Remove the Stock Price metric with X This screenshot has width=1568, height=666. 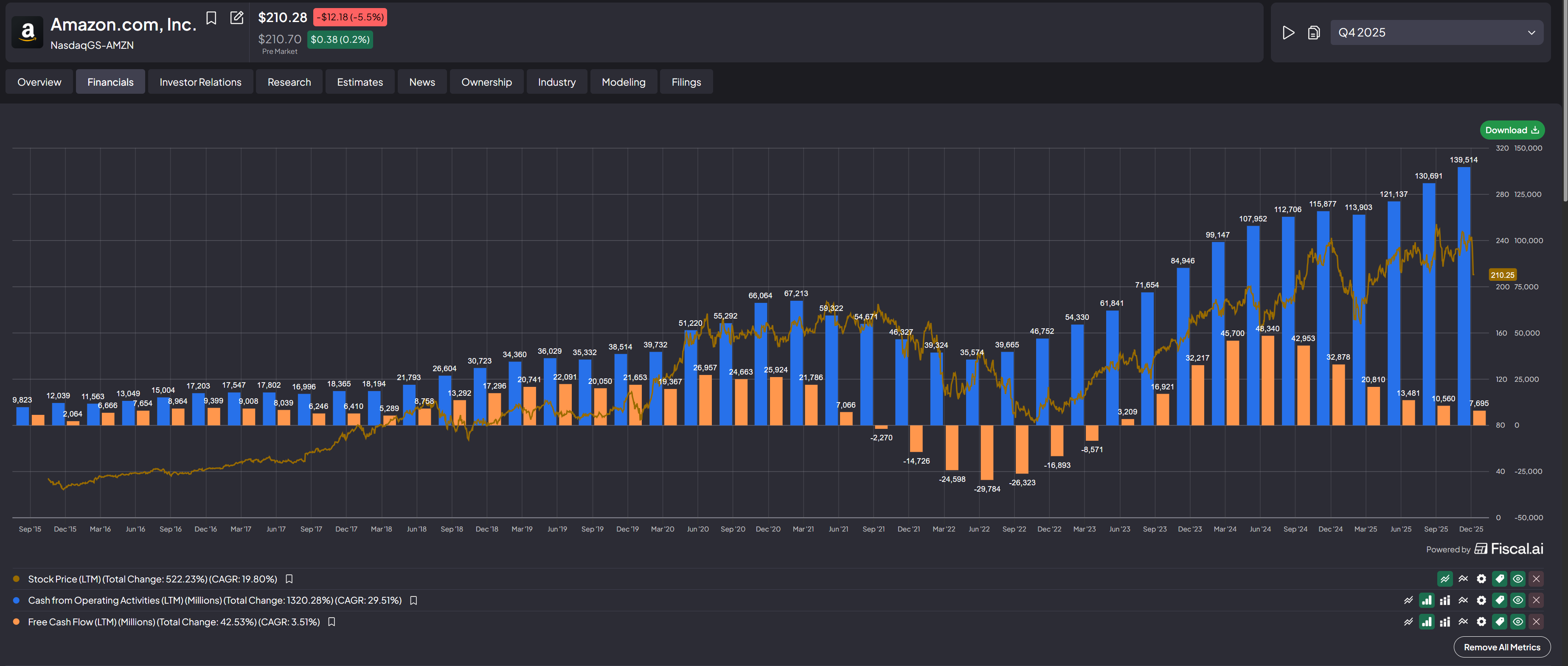tap(1536, 579)
